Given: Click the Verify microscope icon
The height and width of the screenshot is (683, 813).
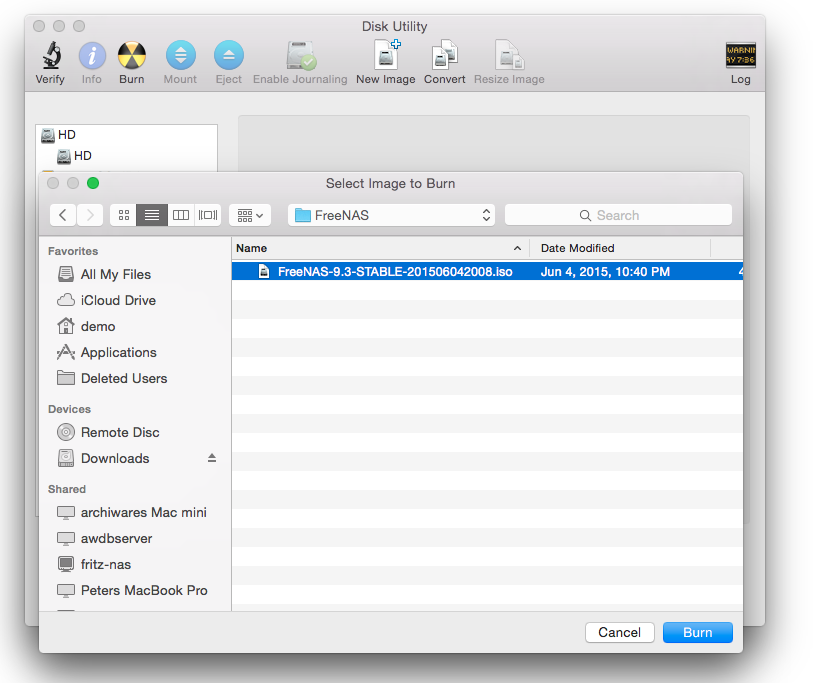Looking at the screenshot, I should coord(51,55).
